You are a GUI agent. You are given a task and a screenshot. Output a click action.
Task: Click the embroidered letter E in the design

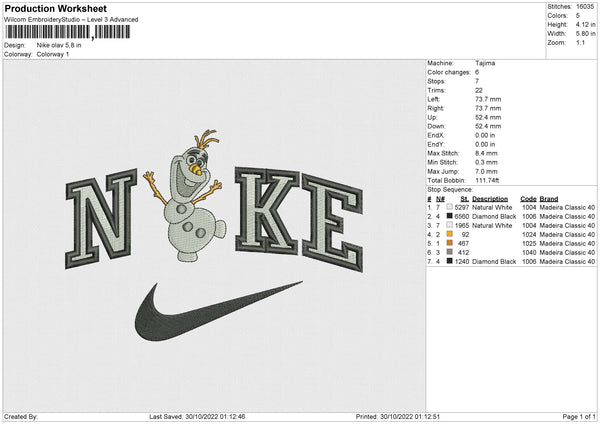(332, 223)
